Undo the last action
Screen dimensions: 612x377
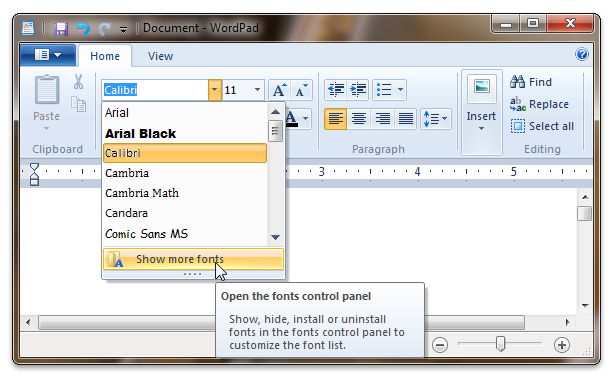(83, 28)
